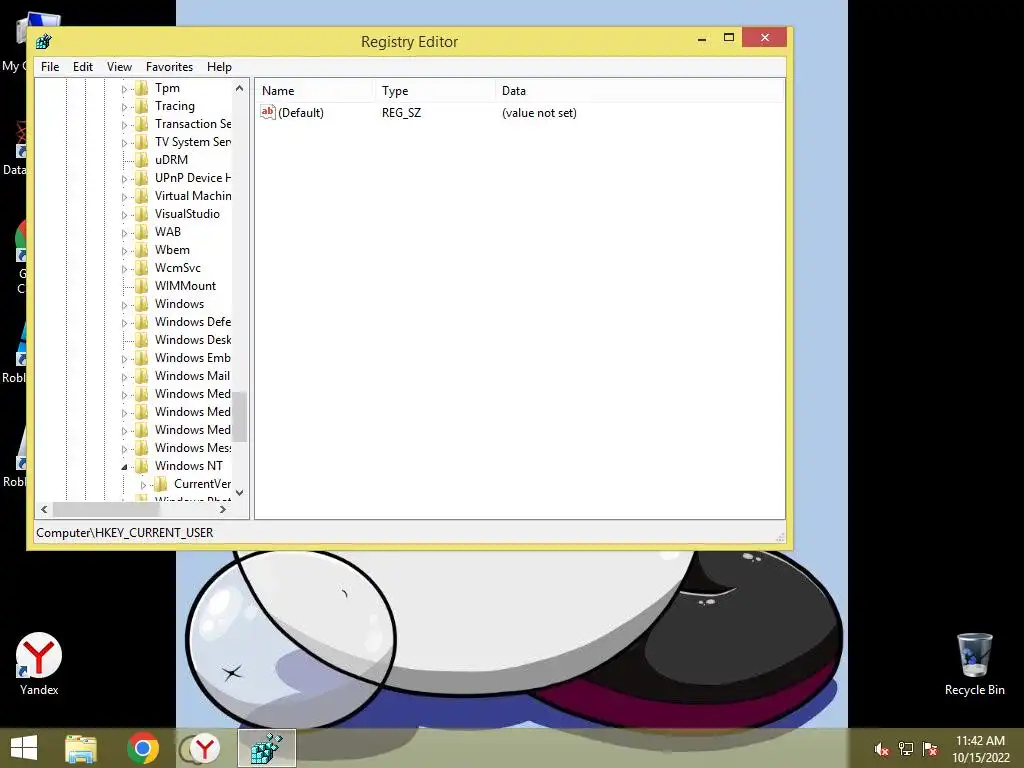1024x768 pixels.
Task: Expand the Tpm key
Action: 124,89
